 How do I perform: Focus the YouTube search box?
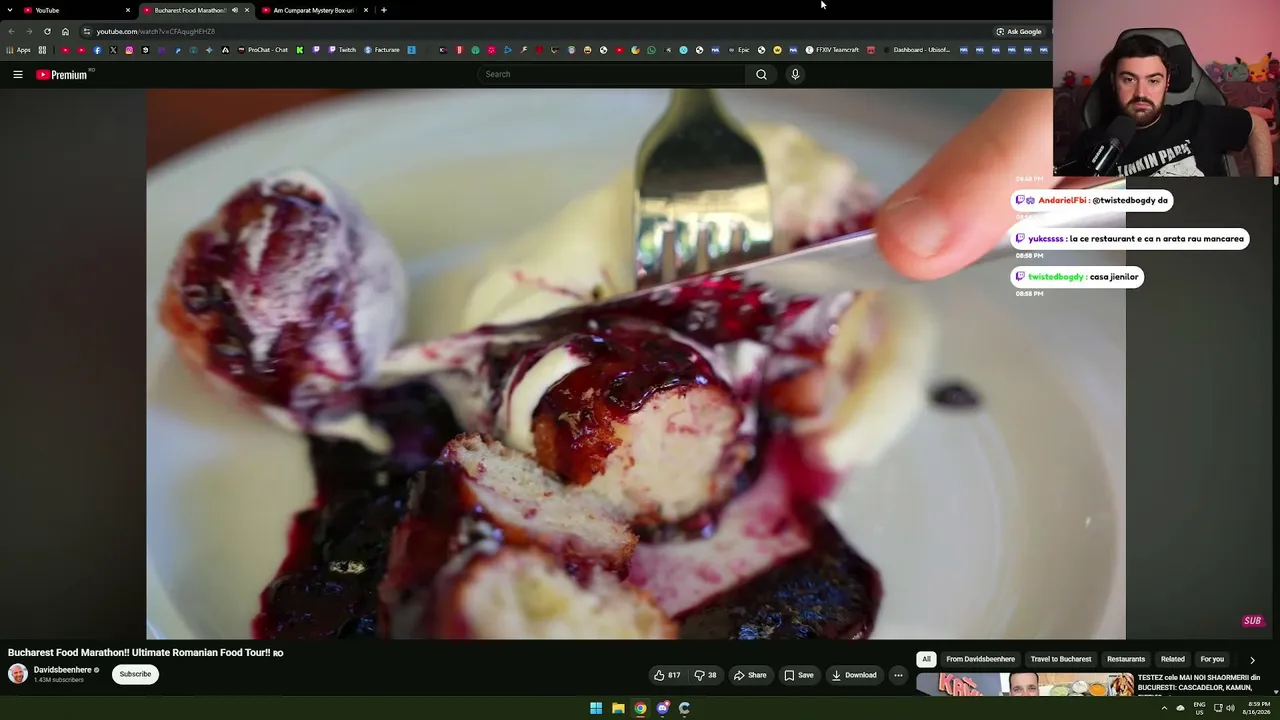click(x=612, y=74)
